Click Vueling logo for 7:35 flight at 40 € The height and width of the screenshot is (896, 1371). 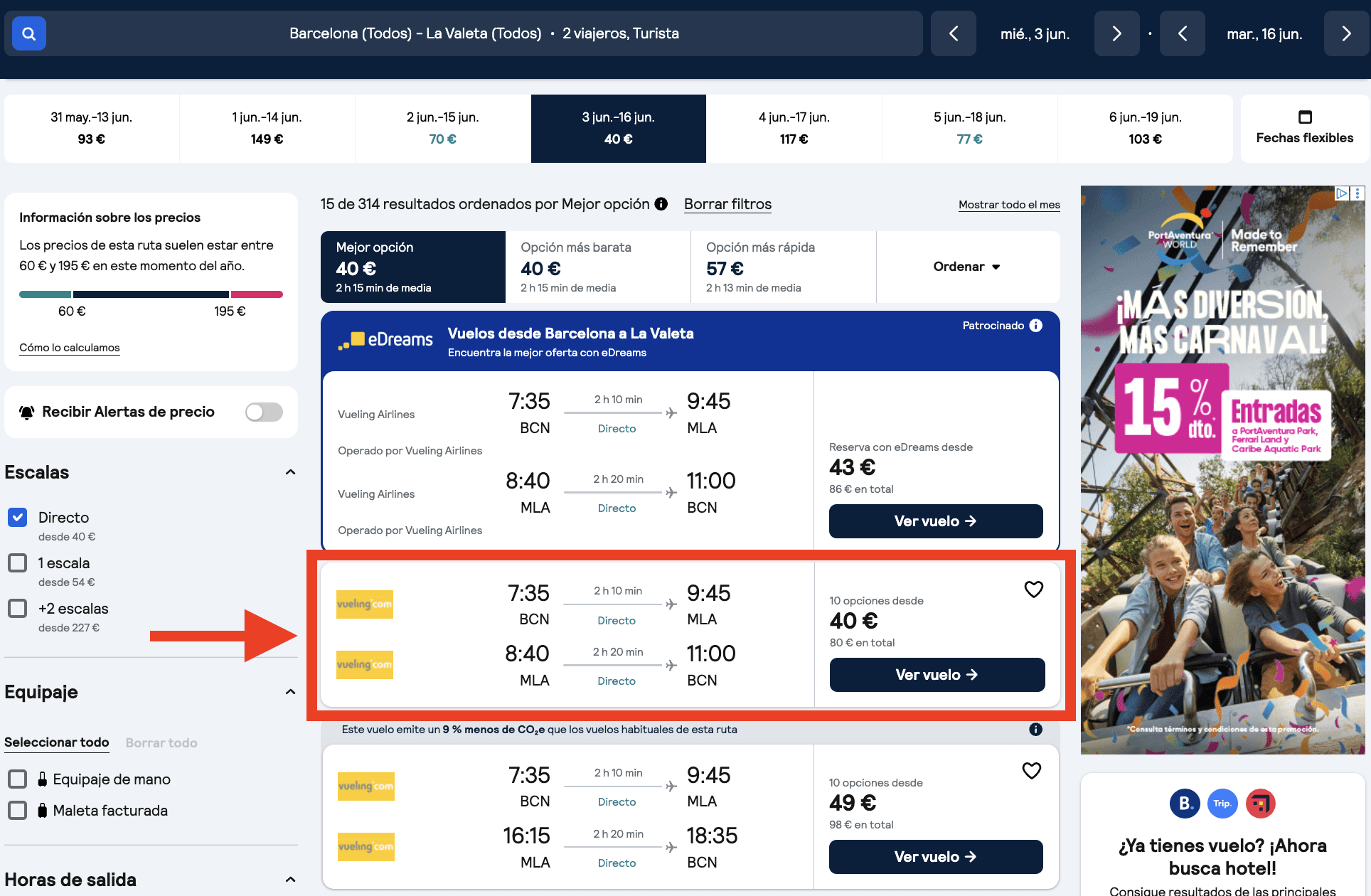(x=365, y=604)
